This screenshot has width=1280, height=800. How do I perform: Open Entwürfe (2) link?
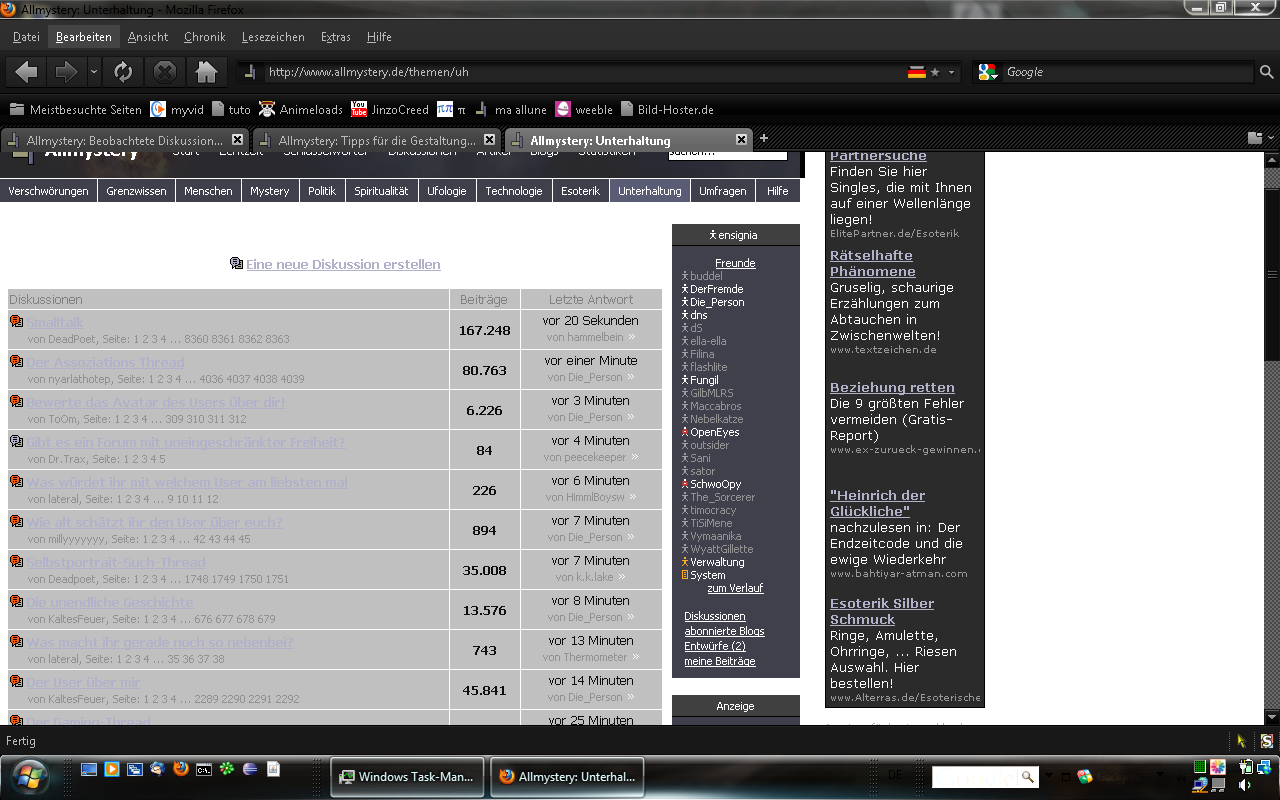[715, 646]
